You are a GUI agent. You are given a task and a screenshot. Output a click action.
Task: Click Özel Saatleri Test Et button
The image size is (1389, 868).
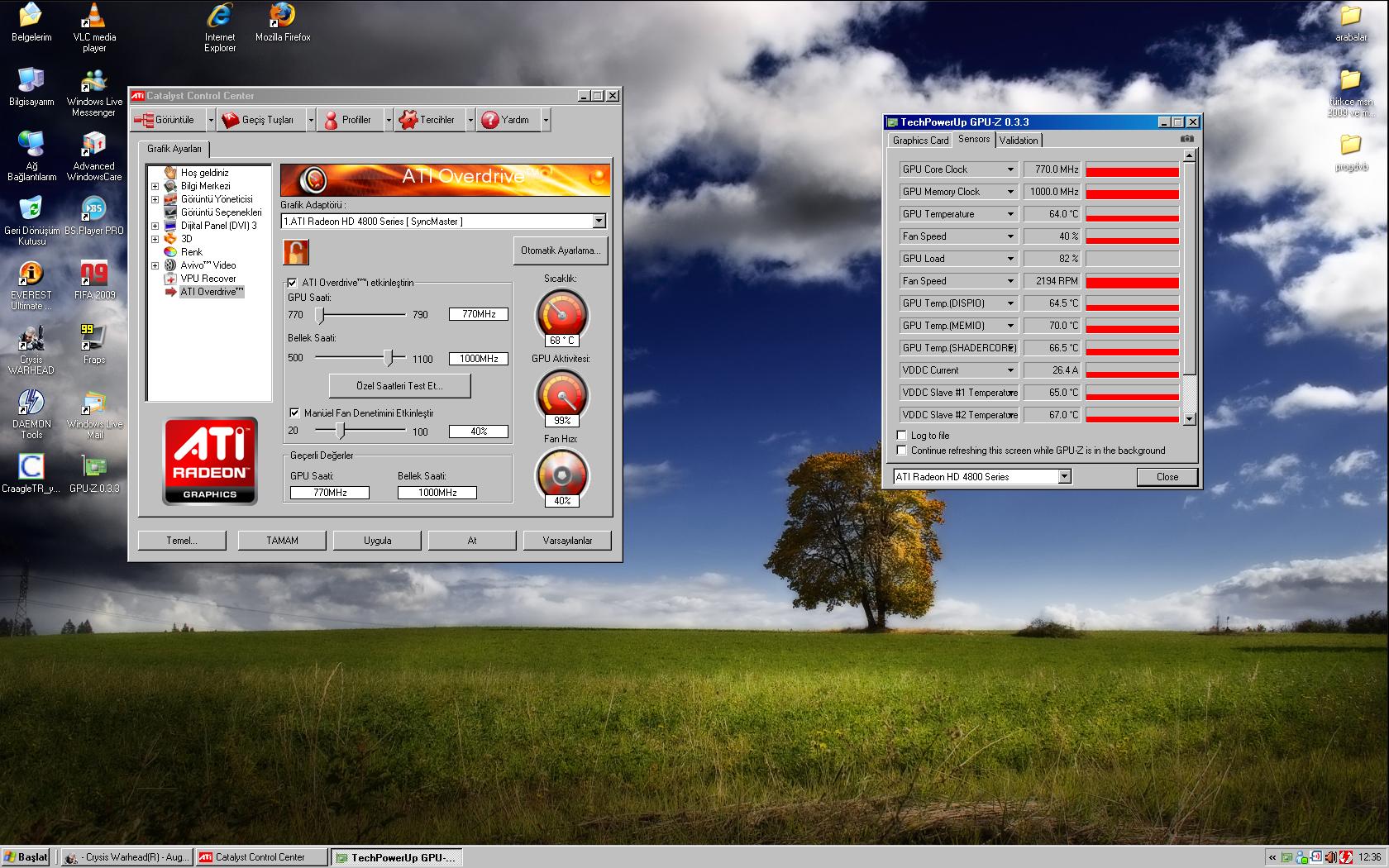point(399,386)
